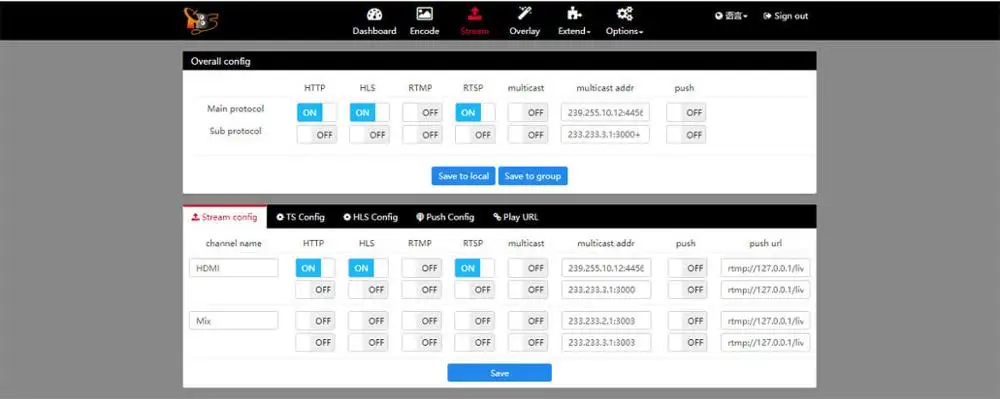
Task: Turn off Main protocol RTSP toggle
Action: coord(475,113)
